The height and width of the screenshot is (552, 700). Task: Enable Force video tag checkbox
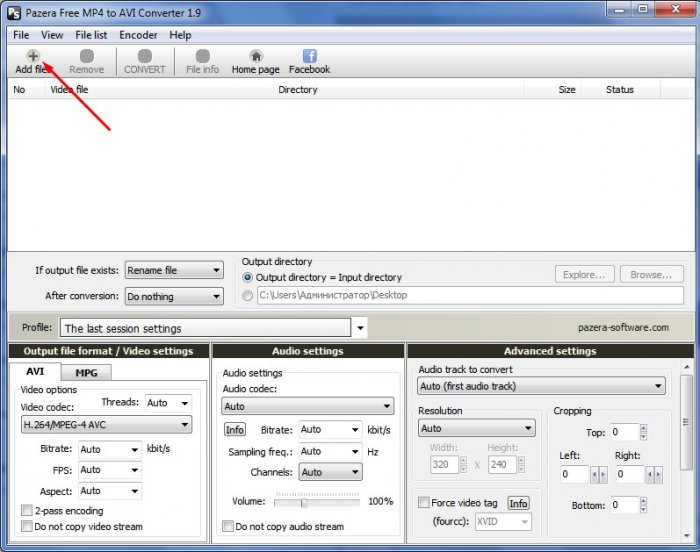point(424,503)
